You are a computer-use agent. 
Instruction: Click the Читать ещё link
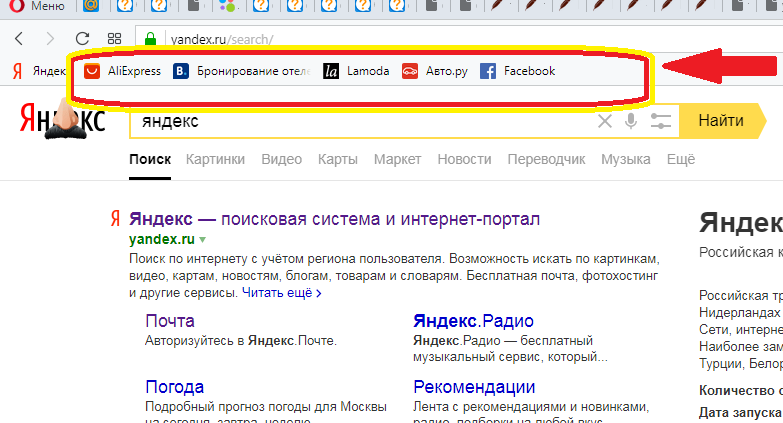point(282,293)
